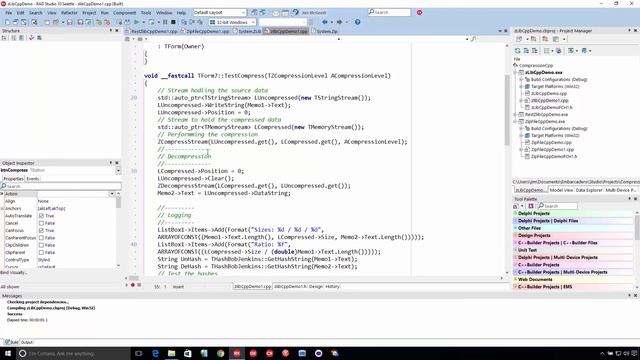
Task: Open the btnCompress component selector dropdown
Action: 118,171
